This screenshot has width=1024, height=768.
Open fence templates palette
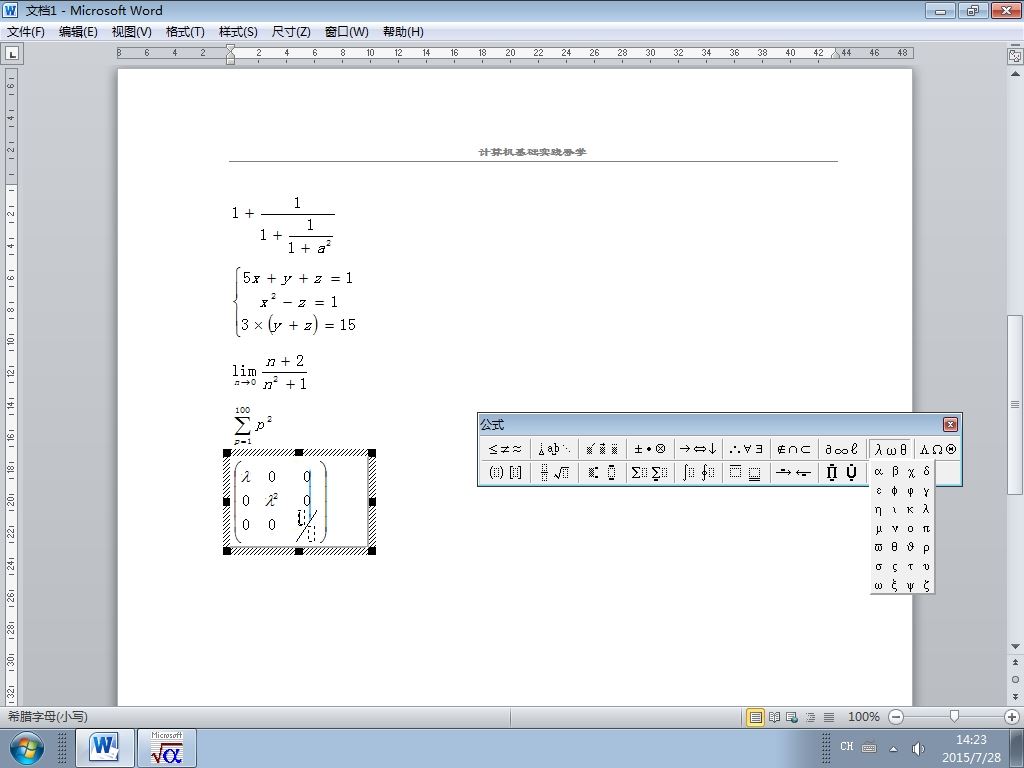pyautogui.click(x=505, y=472)
